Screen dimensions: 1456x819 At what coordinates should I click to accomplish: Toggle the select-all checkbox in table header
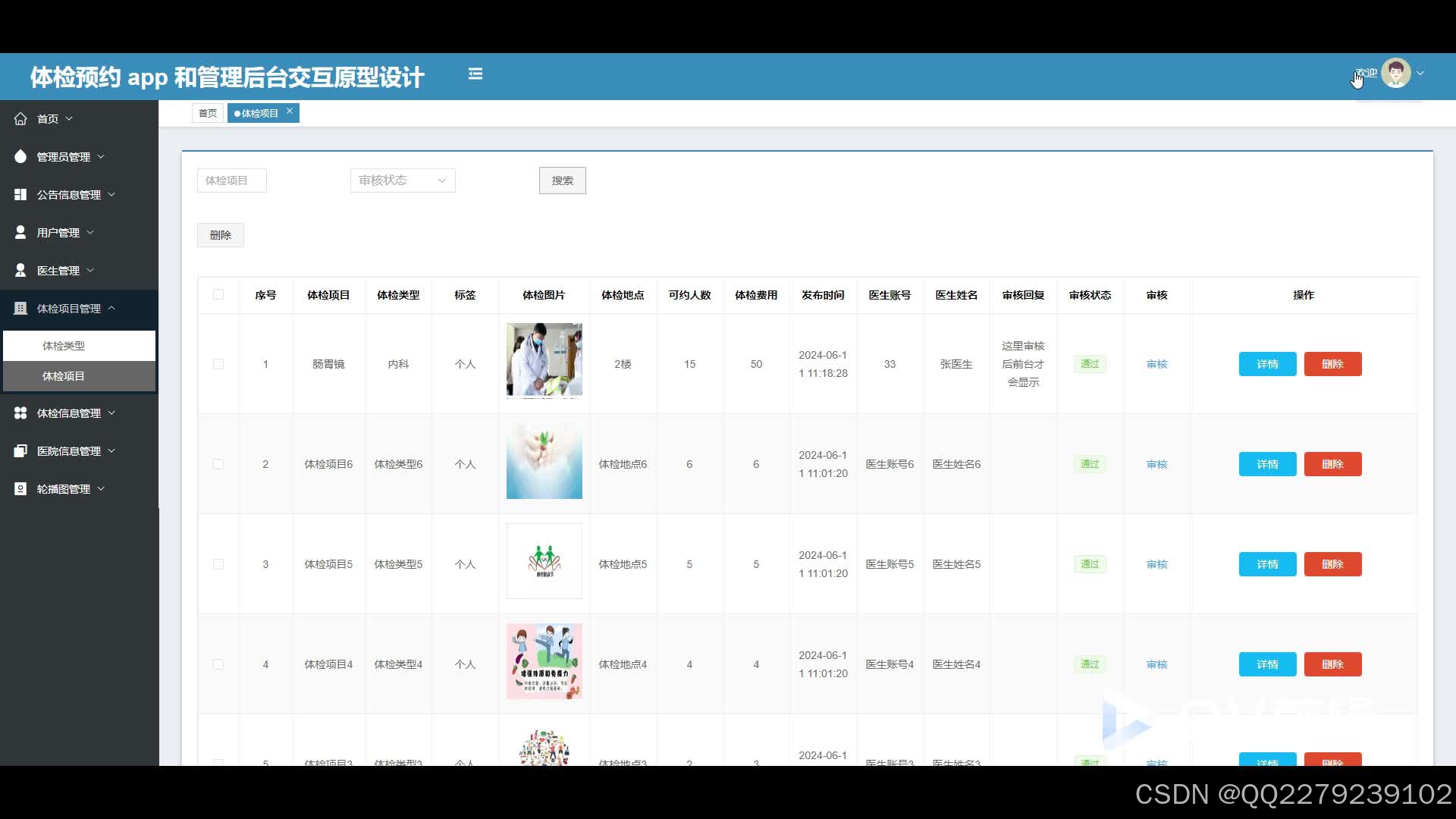pyautogui.click(x=218, y=295)
